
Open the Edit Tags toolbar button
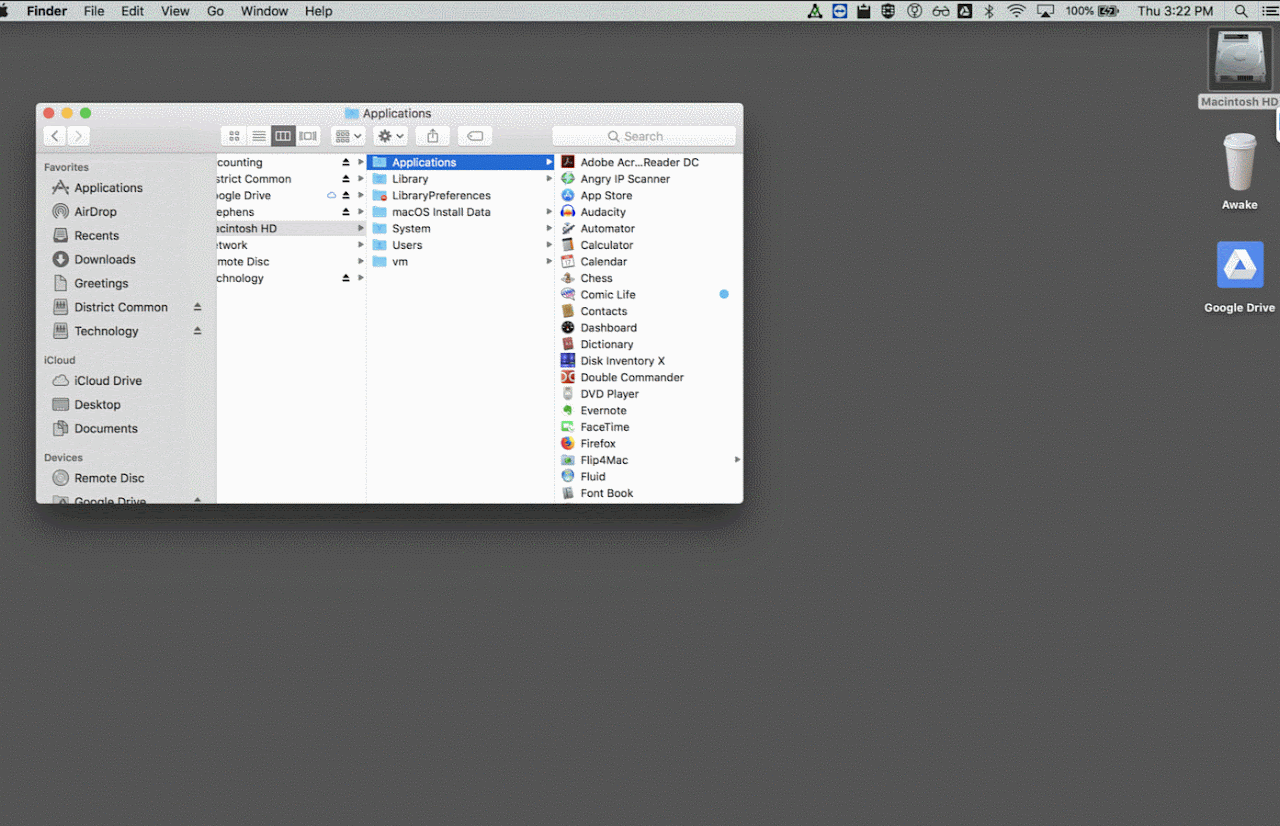475,136
